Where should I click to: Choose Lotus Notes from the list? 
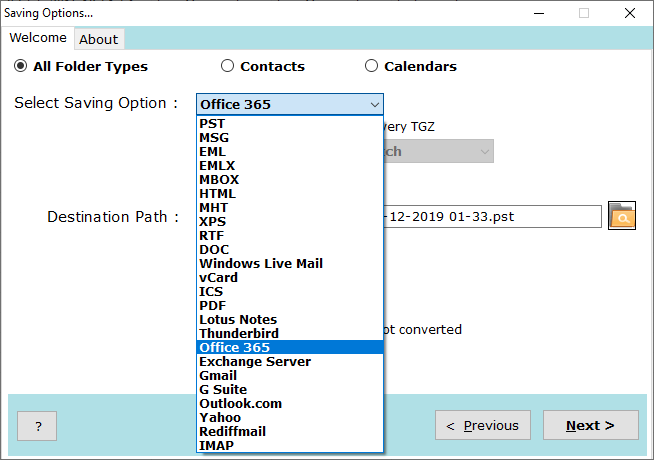coord(290,319)
